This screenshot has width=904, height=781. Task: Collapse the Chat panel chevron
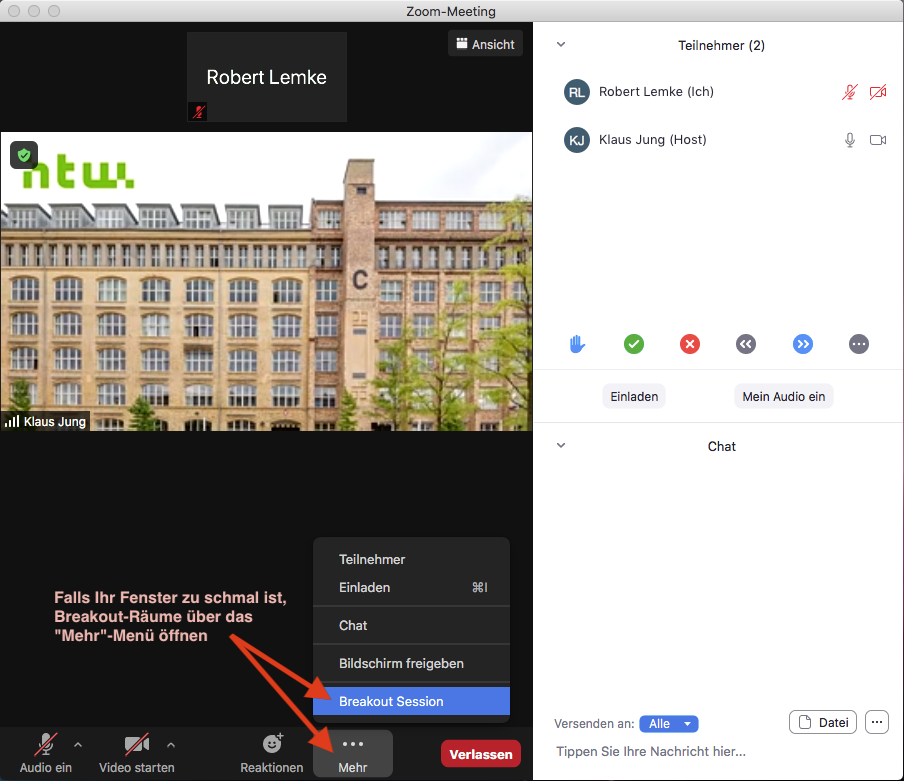[x=561, y=446]
